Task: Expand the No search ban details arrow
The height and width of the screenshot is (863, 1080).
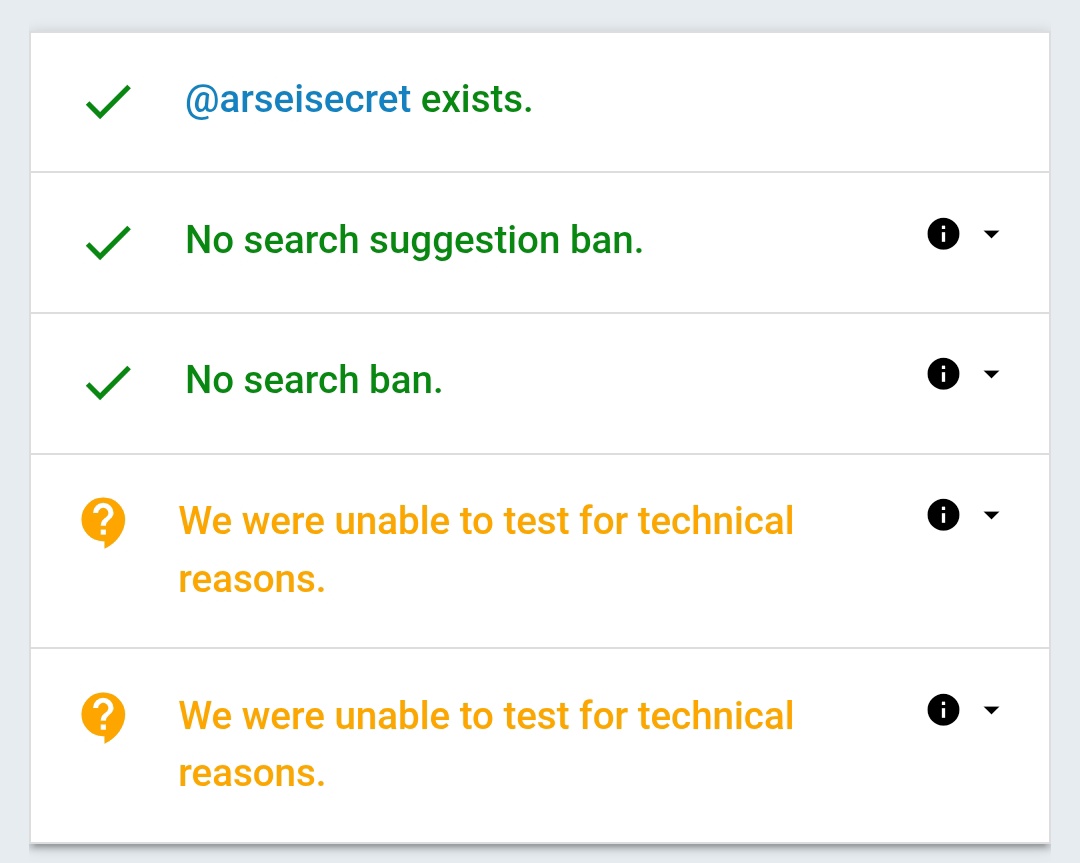Action: click(991, 374)
